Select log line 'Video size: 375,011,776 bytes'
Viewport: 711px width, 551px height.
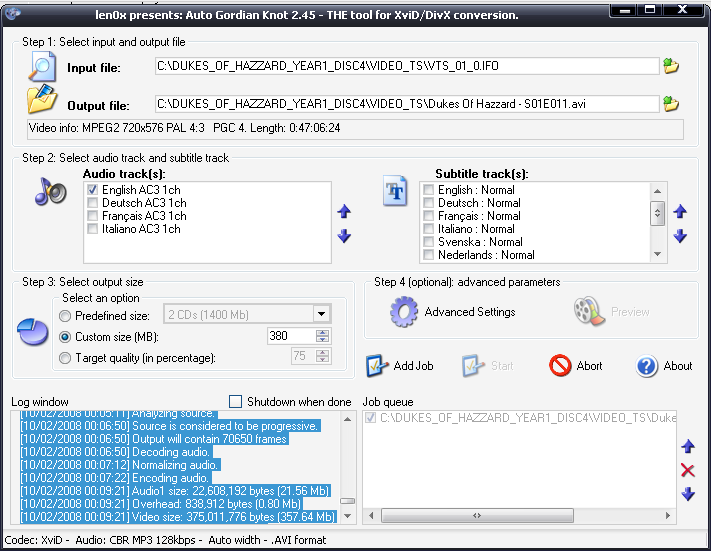pos(178,517)
